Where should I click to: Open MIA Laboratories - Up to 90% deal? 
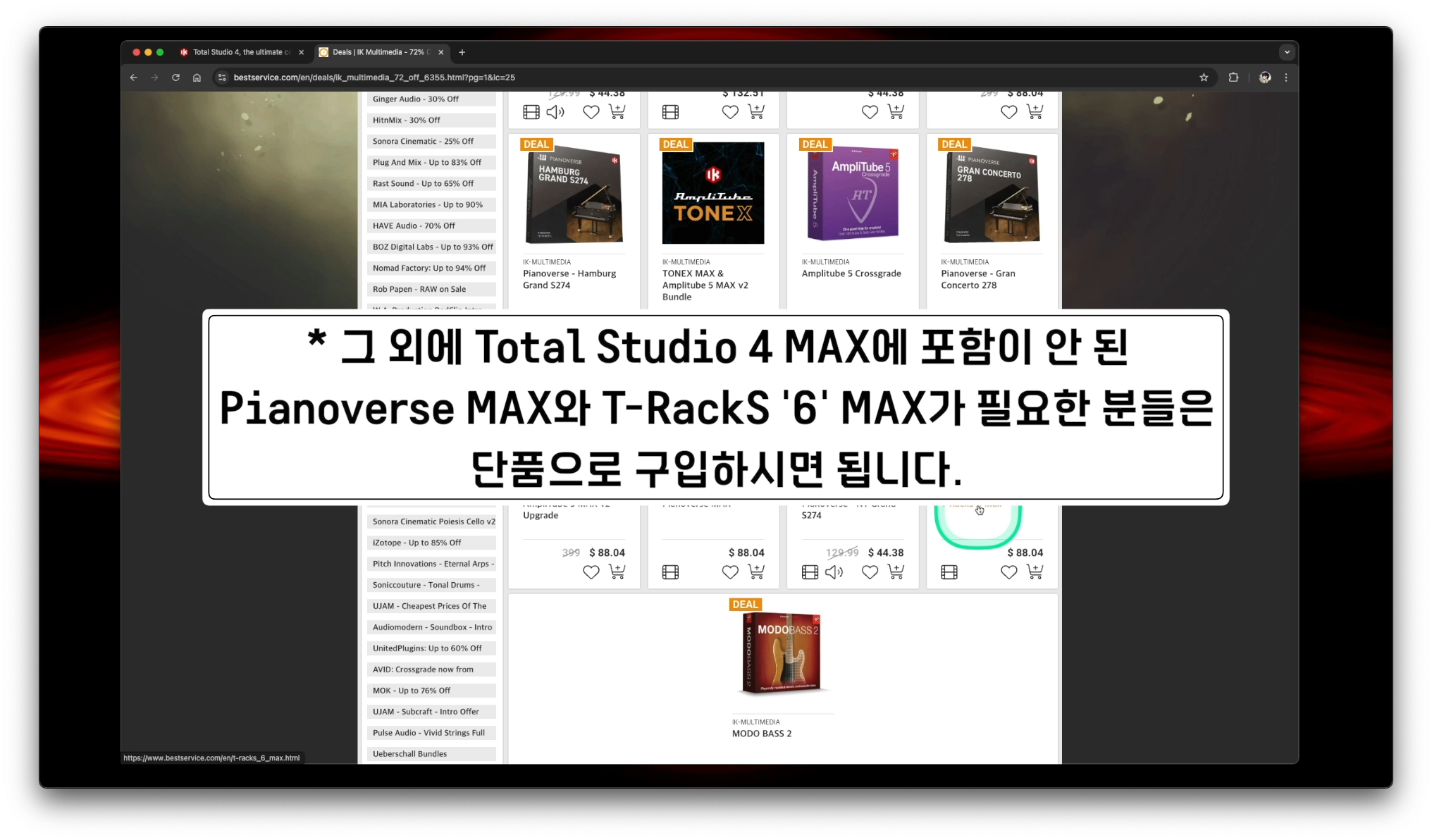pos(431,205)
